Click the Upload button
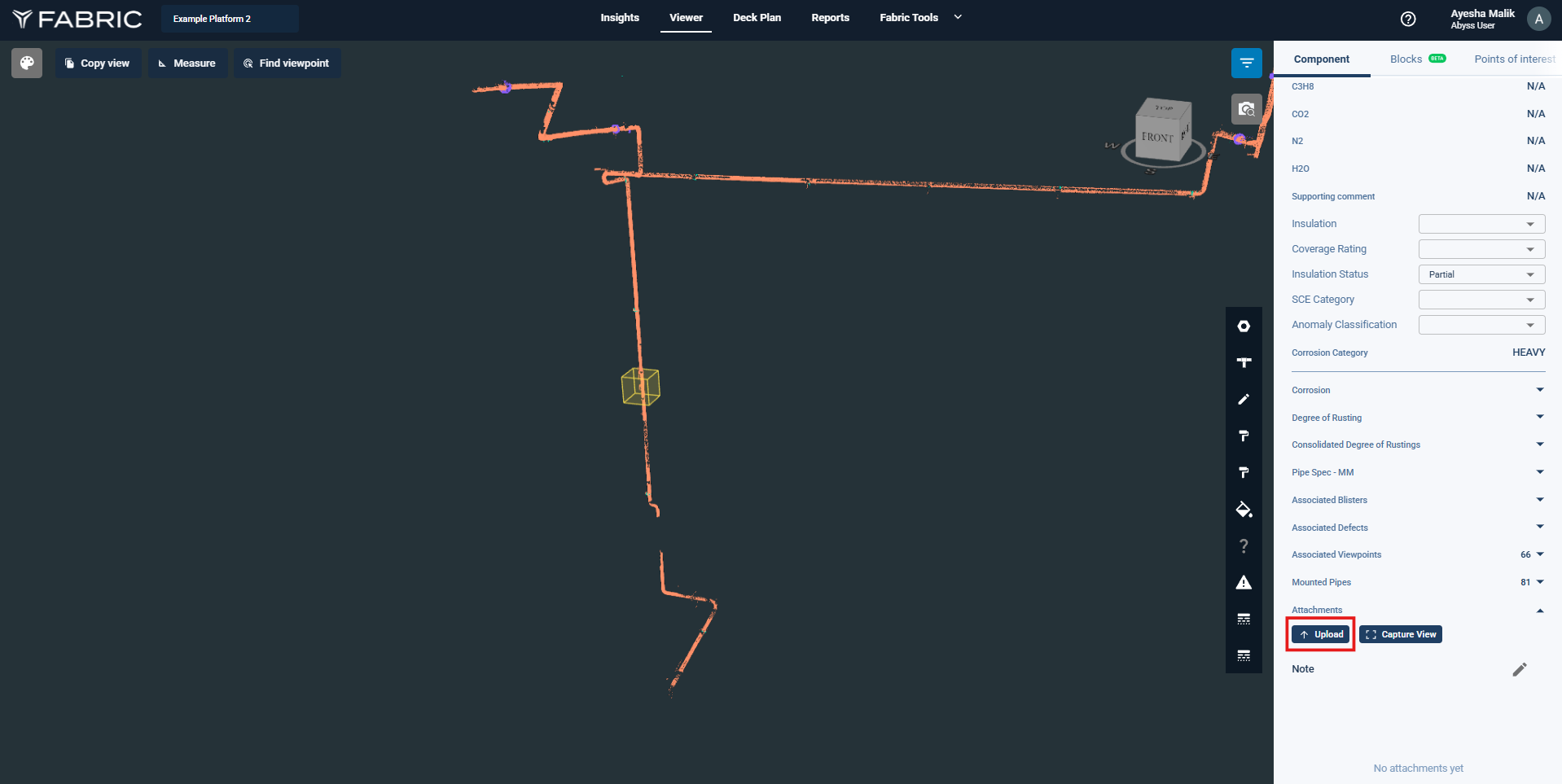Image resolution: width=1562 pixels, height=784 pixels. 1320,634
